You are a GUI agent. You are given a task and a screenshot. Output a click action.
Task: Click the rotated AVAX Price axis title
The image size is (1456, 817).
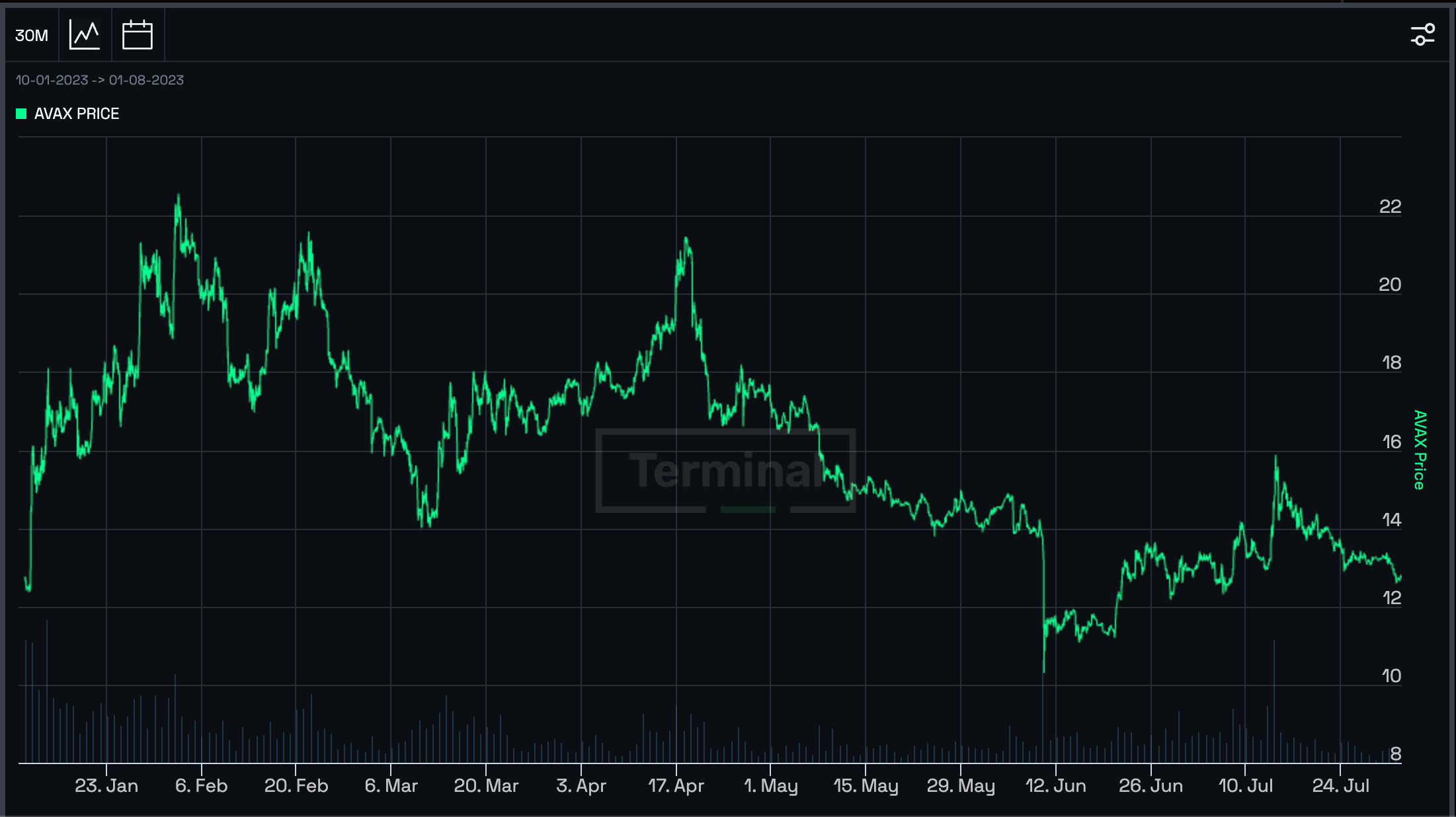1419,449
